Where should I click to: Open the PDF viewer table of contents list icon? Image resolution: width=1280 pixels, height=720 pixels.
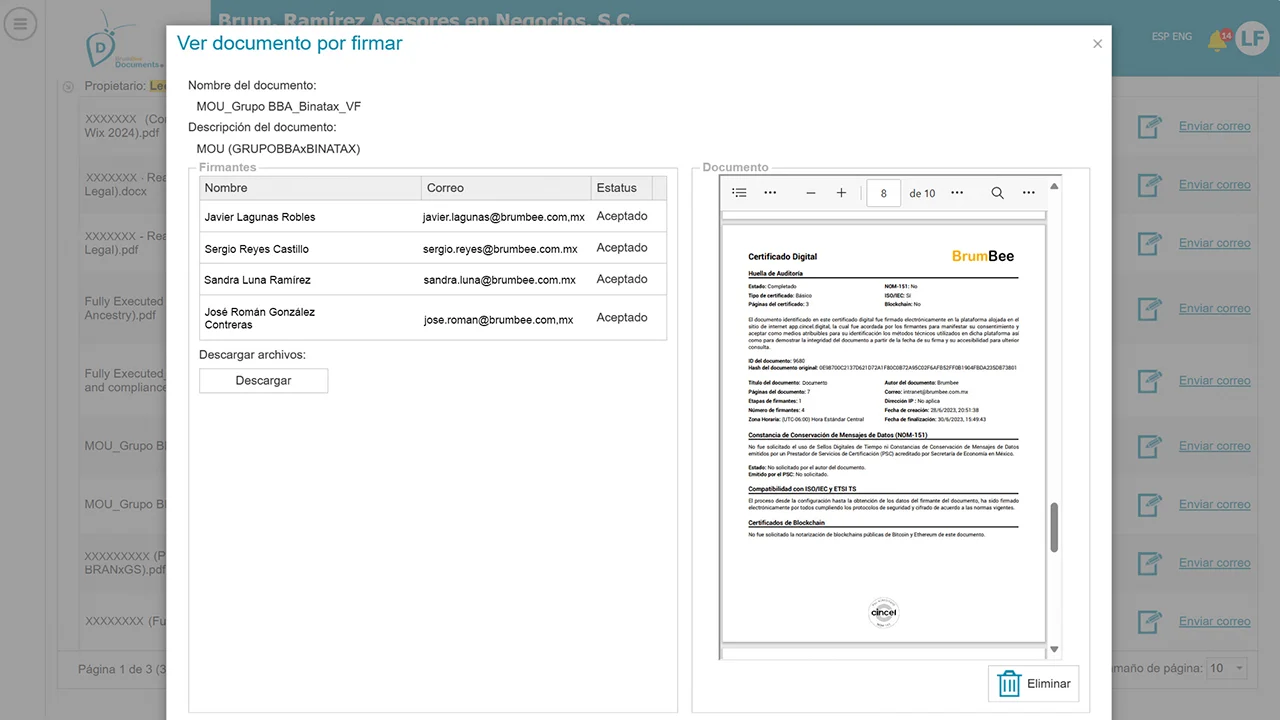coord(739,193)
